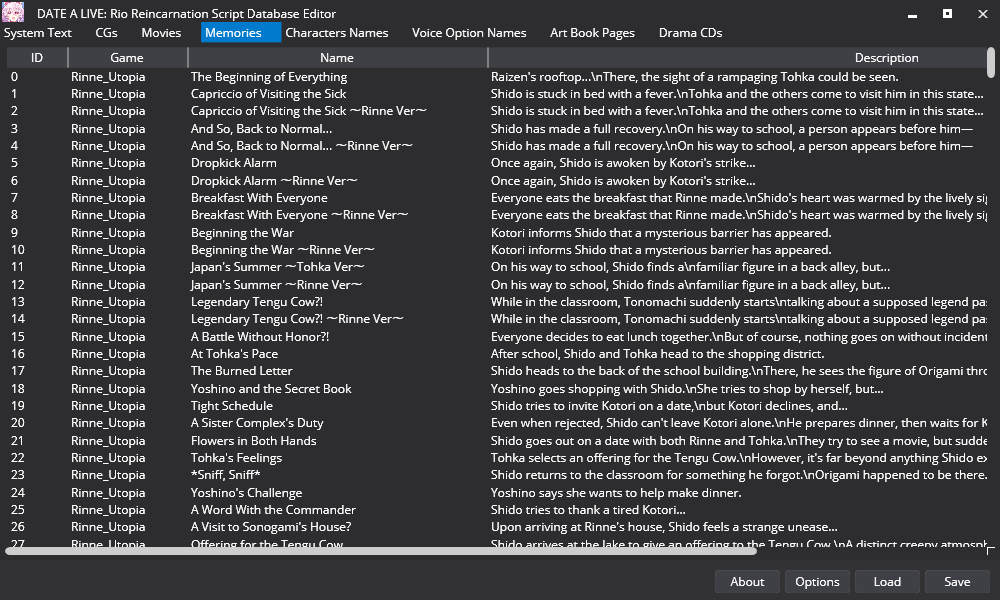Open the System Text tab
Viewport: 1000px width, 600px height.
click(x=38, y=33)
